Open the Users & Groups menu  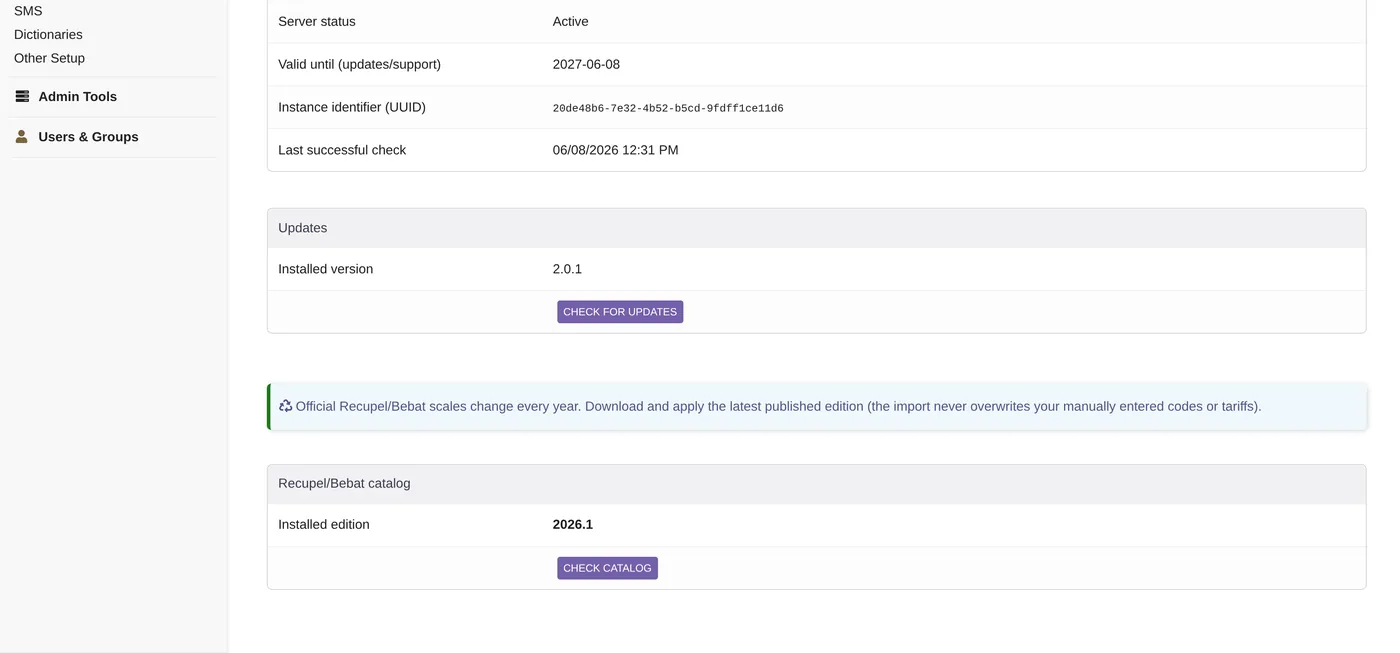(x=88, y=137)
